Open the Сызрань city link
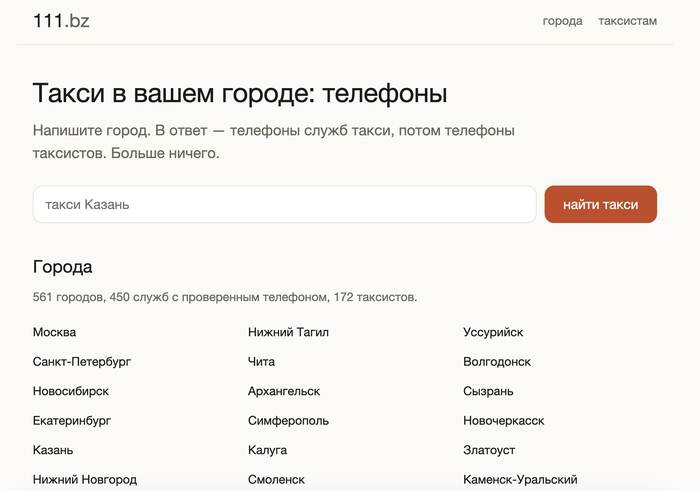700x491 pixels. click(x=488, y=391)
